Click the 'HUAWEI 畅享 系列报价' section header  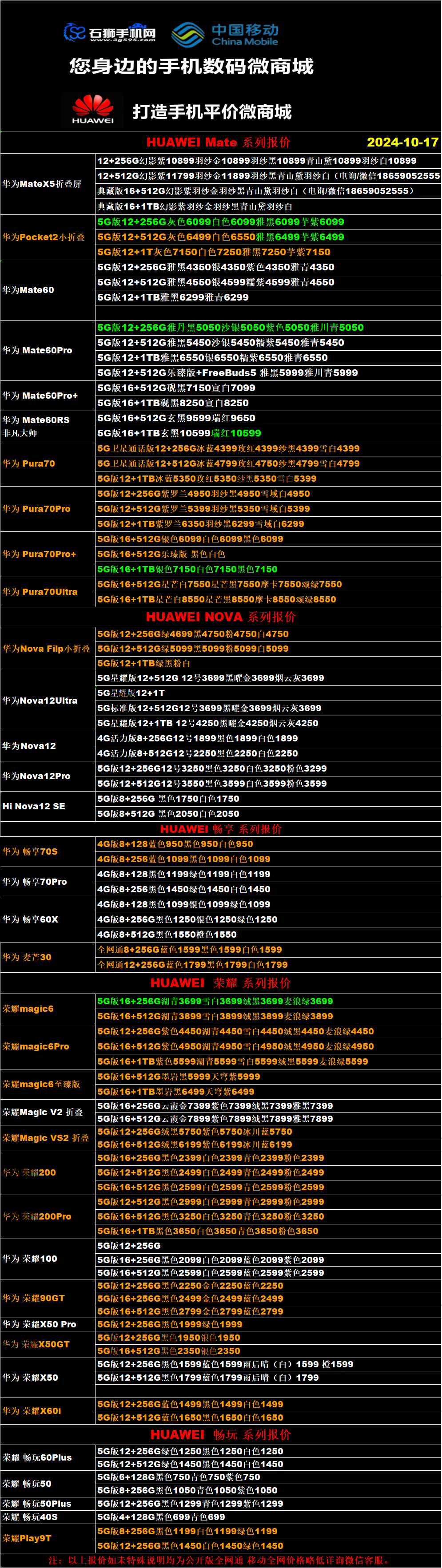(221, 829)
